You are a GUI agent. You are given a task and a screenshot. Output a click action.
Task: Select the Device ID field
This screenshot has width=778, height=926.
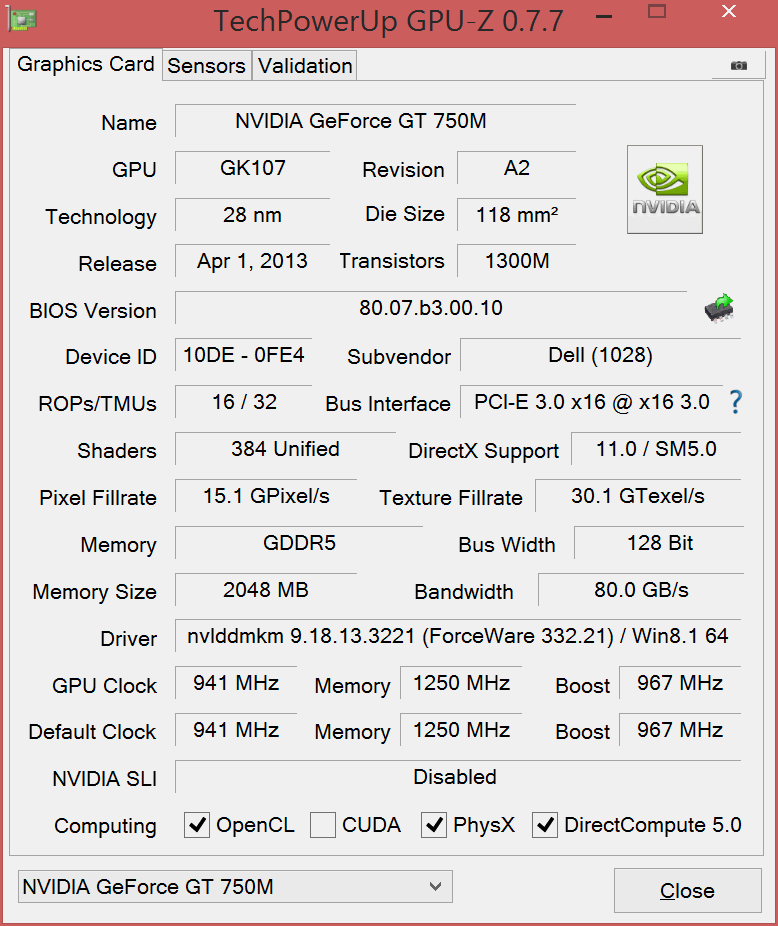point(244,354)
